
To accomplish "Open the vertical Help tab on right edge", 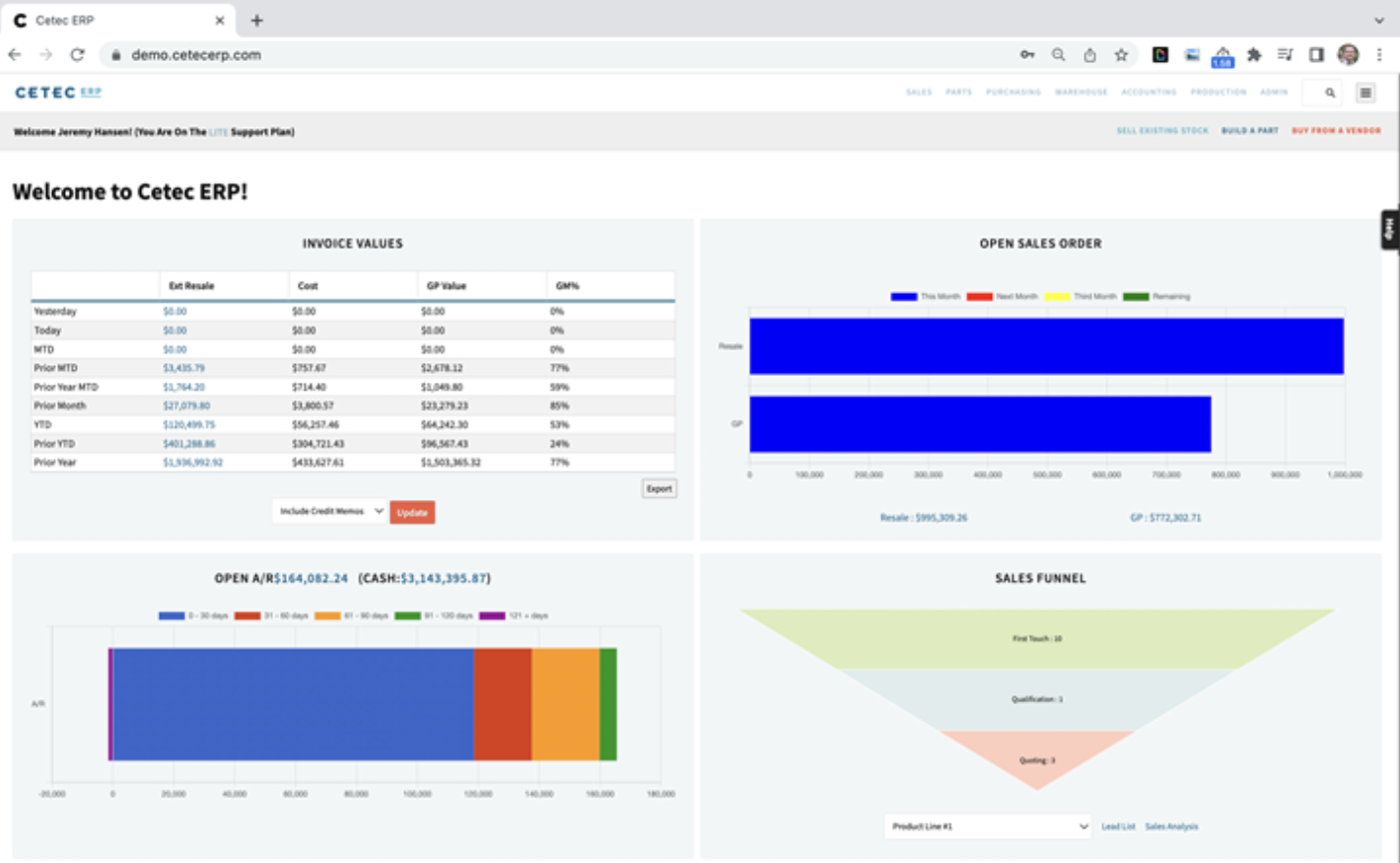I will click(x=1389, y=230).
